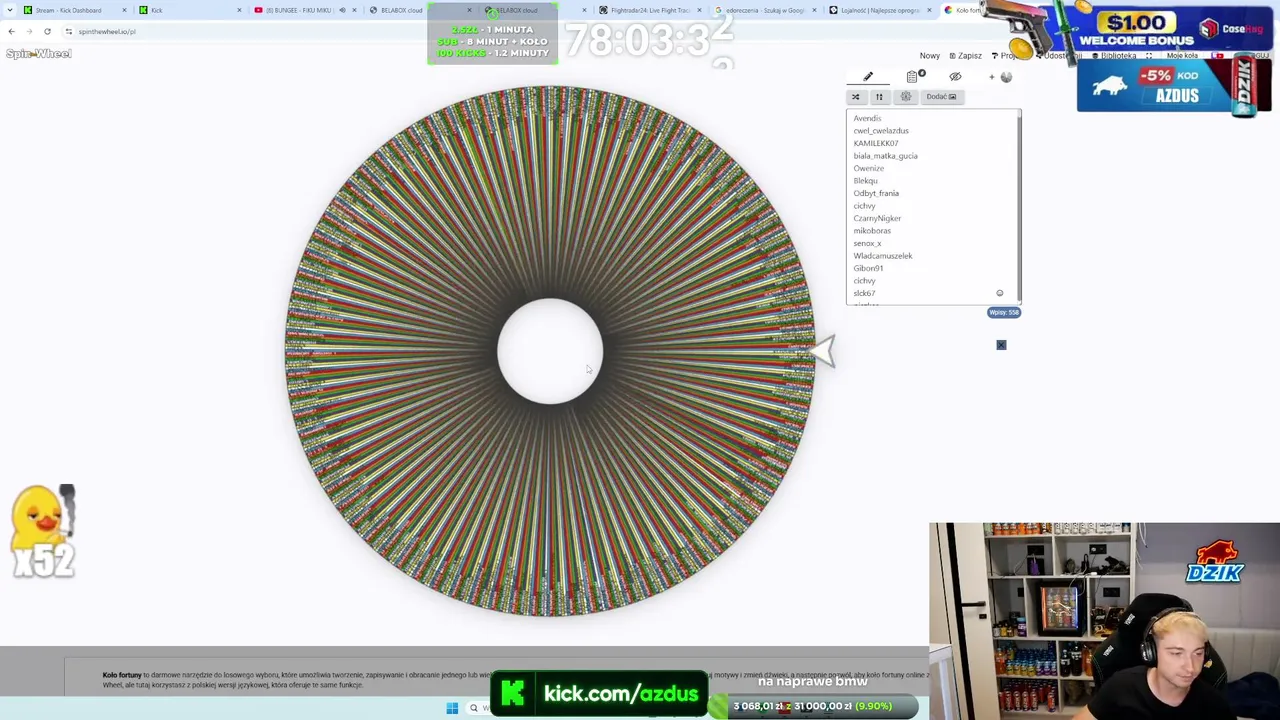
Task: Add another wheel with plus icon
Action: click(992, 77)
